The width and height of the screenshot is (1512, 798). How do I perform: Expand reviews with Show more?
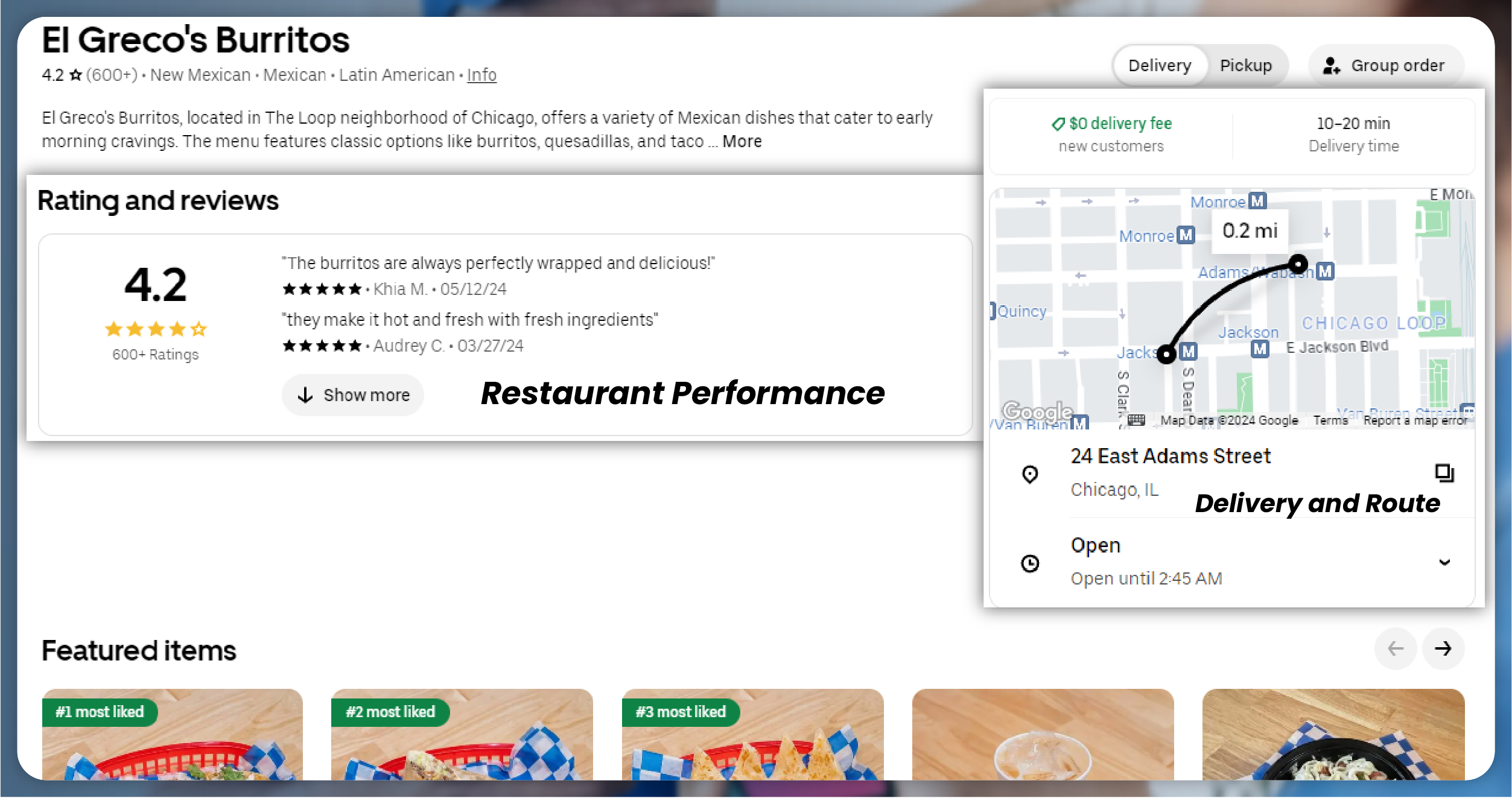[x=353, y=395]
